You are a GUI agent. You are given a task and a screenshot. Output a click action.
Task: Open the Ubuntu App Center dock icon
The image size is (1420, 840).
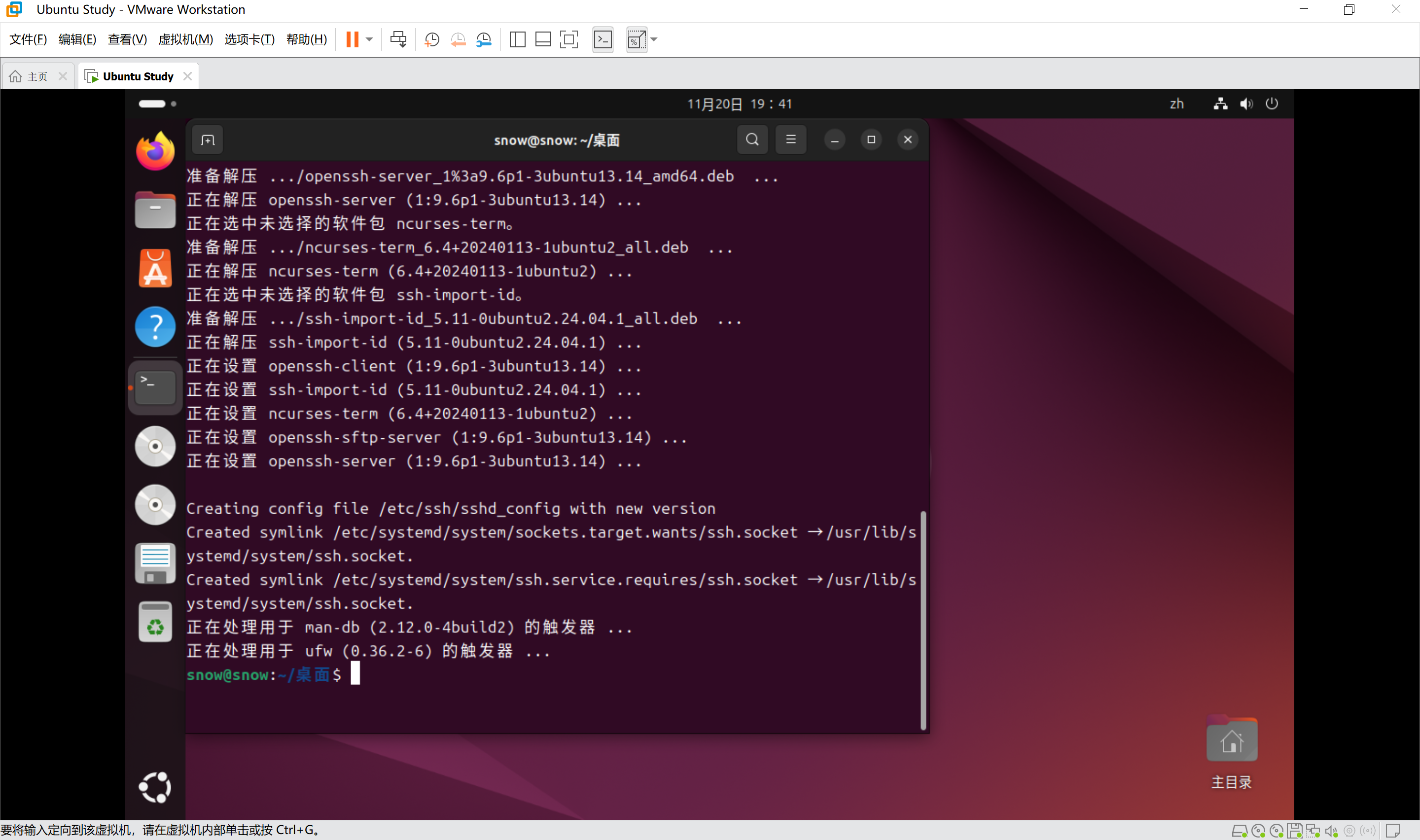tap(155, 268)
